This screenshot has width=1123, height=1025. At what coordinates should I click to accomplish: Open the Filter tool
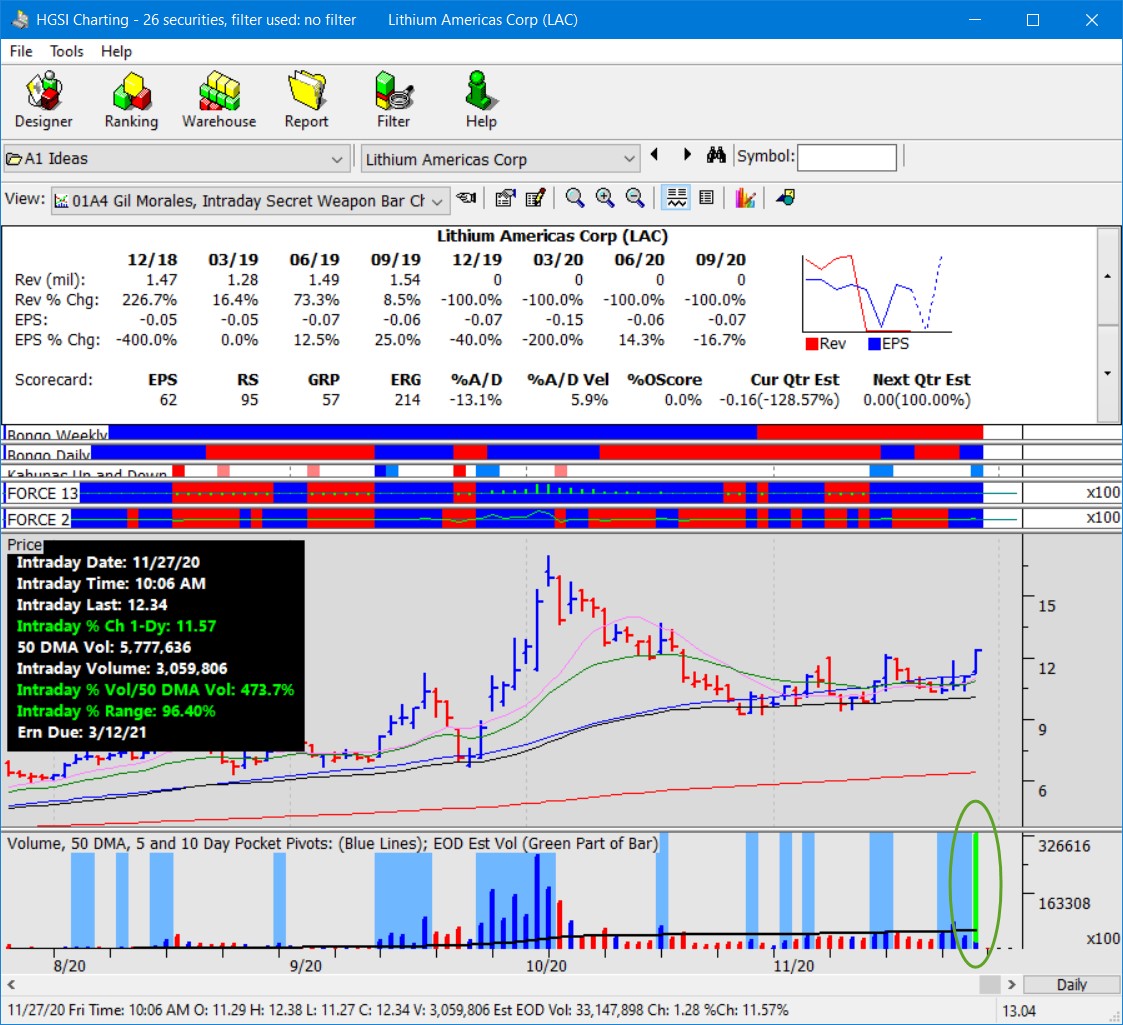click(x=393, y=100)
